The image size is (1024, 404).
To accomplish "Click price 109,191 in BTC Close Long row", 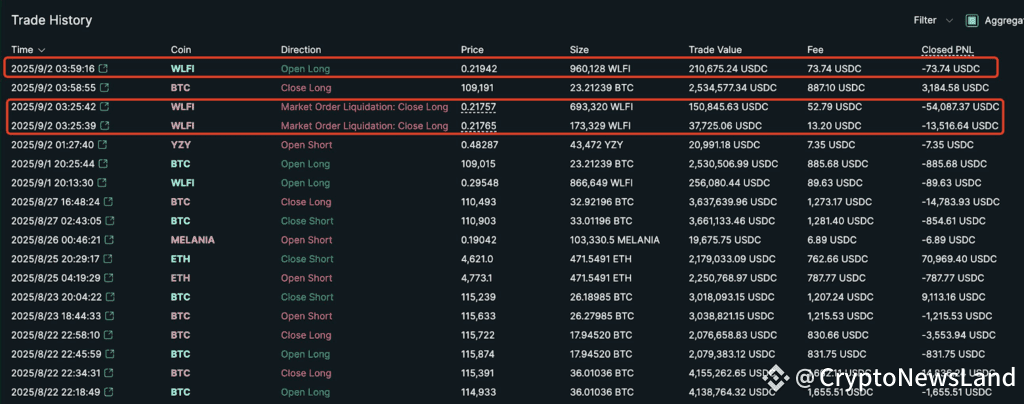I will (476, 87).
